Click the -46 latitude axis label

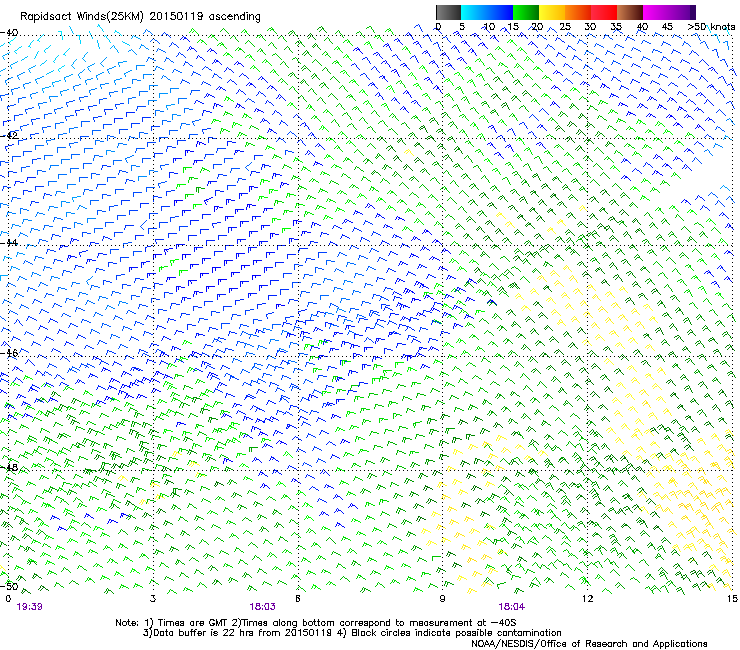(x=9, y=353)
